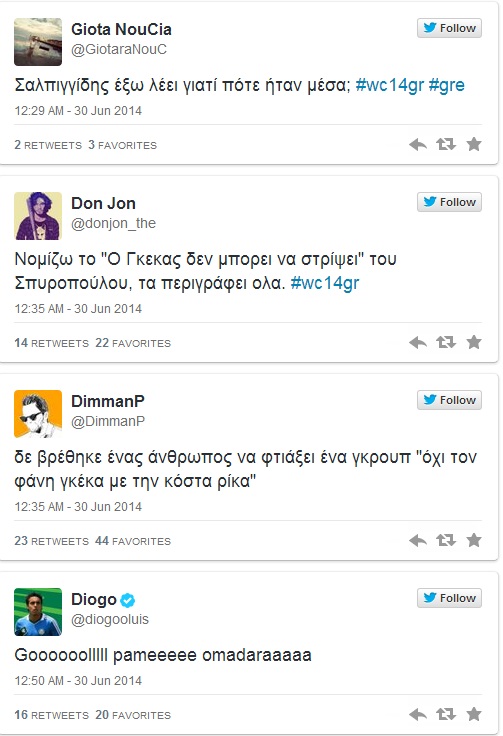Favorite DimmanP's tweet with star
503x736 pixels.
(x=474, y=540)
